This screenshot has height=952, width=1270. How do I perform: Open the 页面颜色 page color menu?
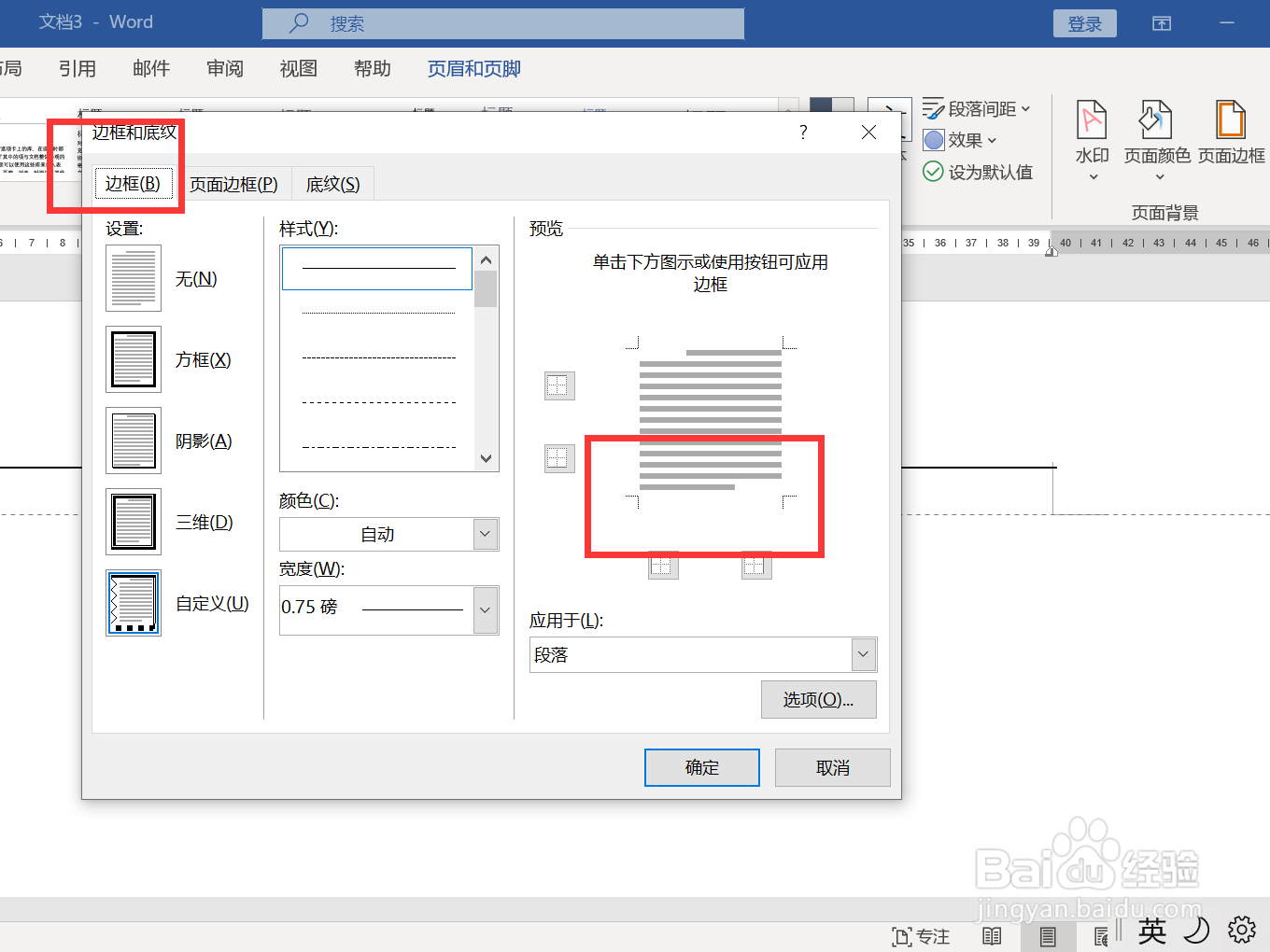click(x=1157, y=140)
